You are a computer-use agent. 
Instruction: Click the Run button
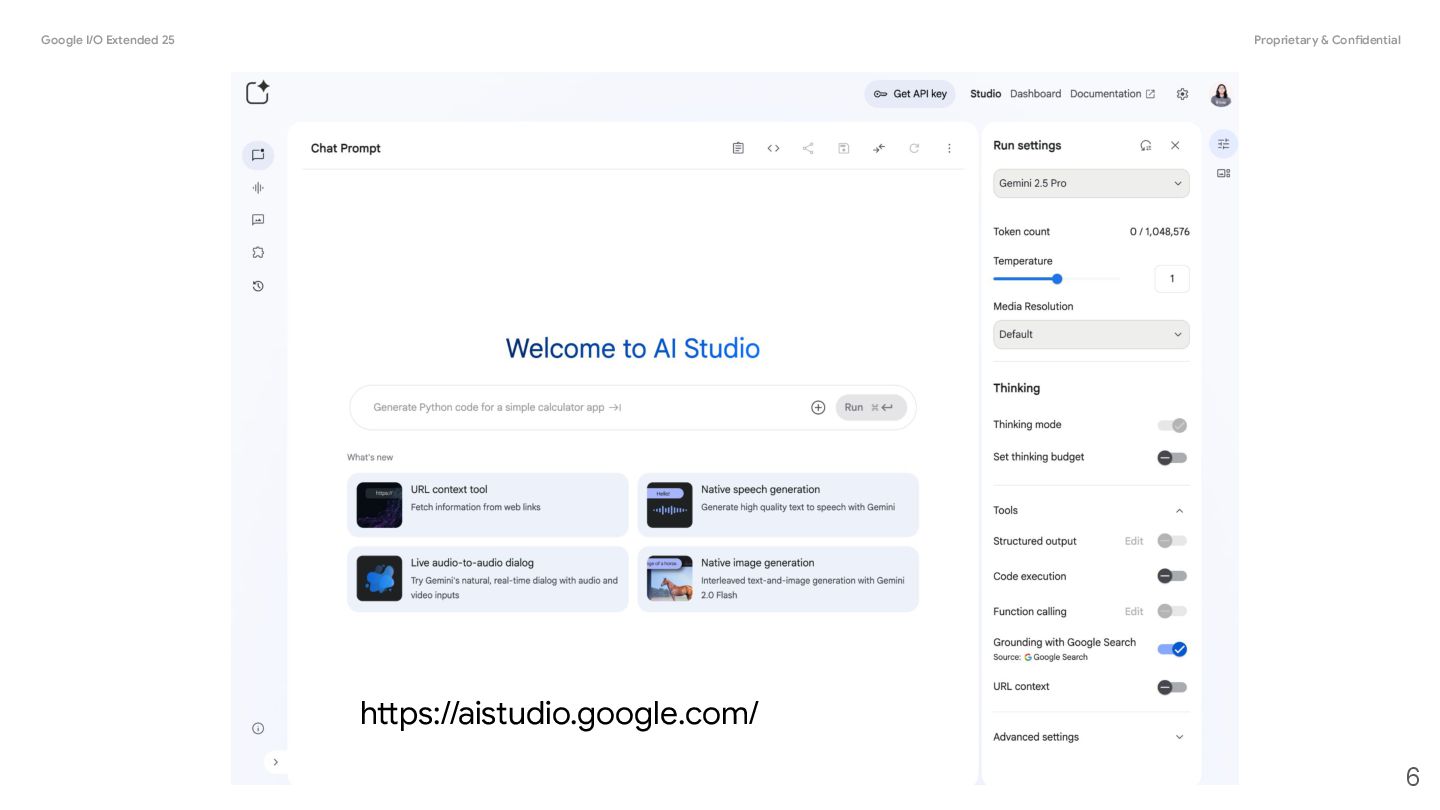pyautogui.click(x=871, y=407)
